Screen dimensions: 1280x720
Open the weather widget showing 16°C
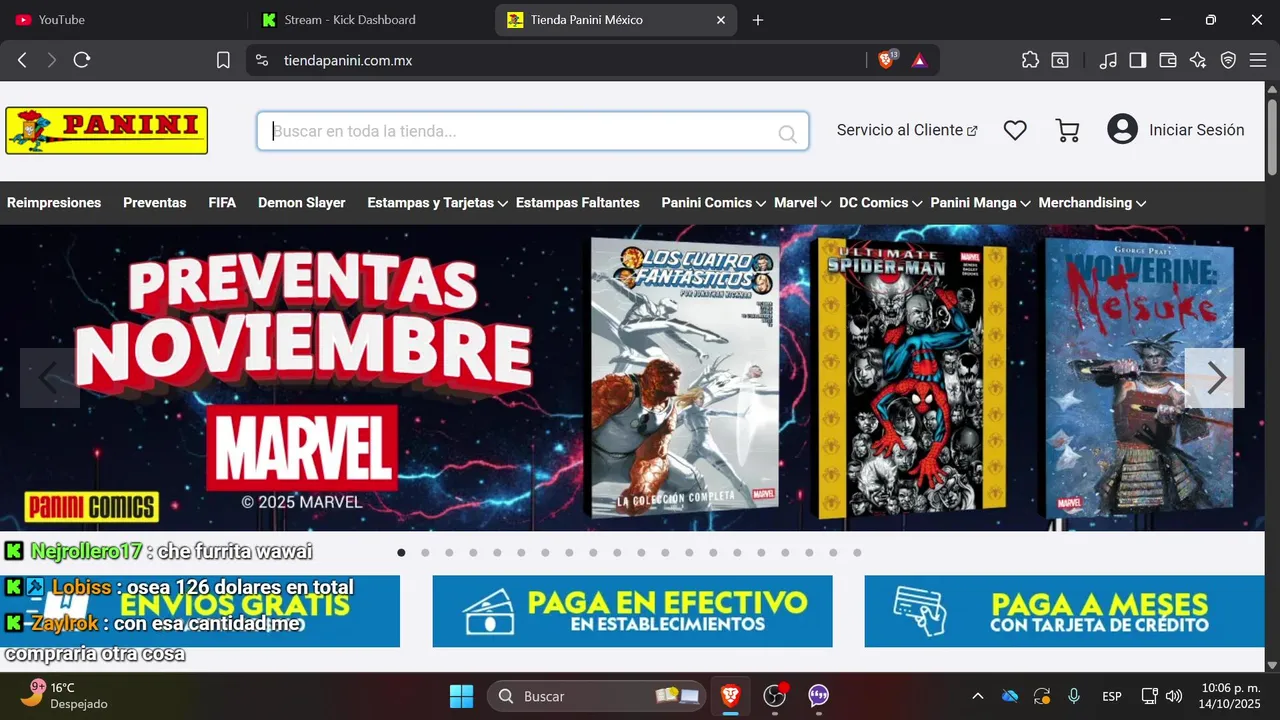(x=66, y=695)
